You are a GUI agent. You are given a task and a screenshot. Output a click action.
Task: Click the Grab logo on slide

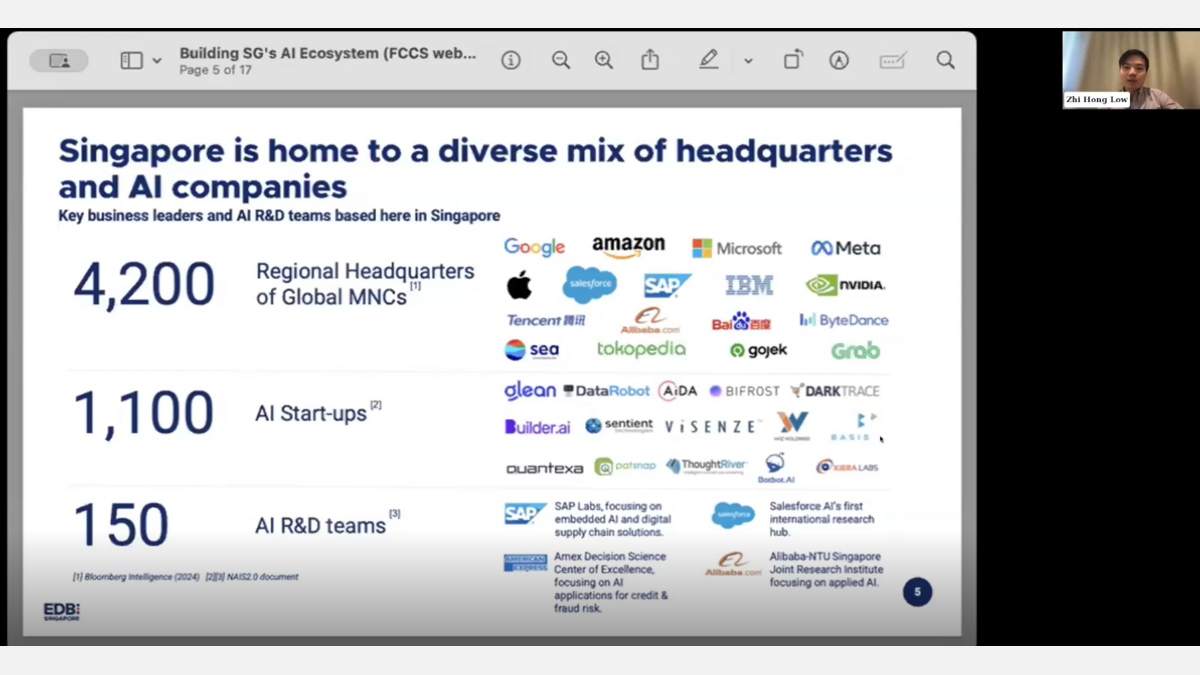pos(855,350)
